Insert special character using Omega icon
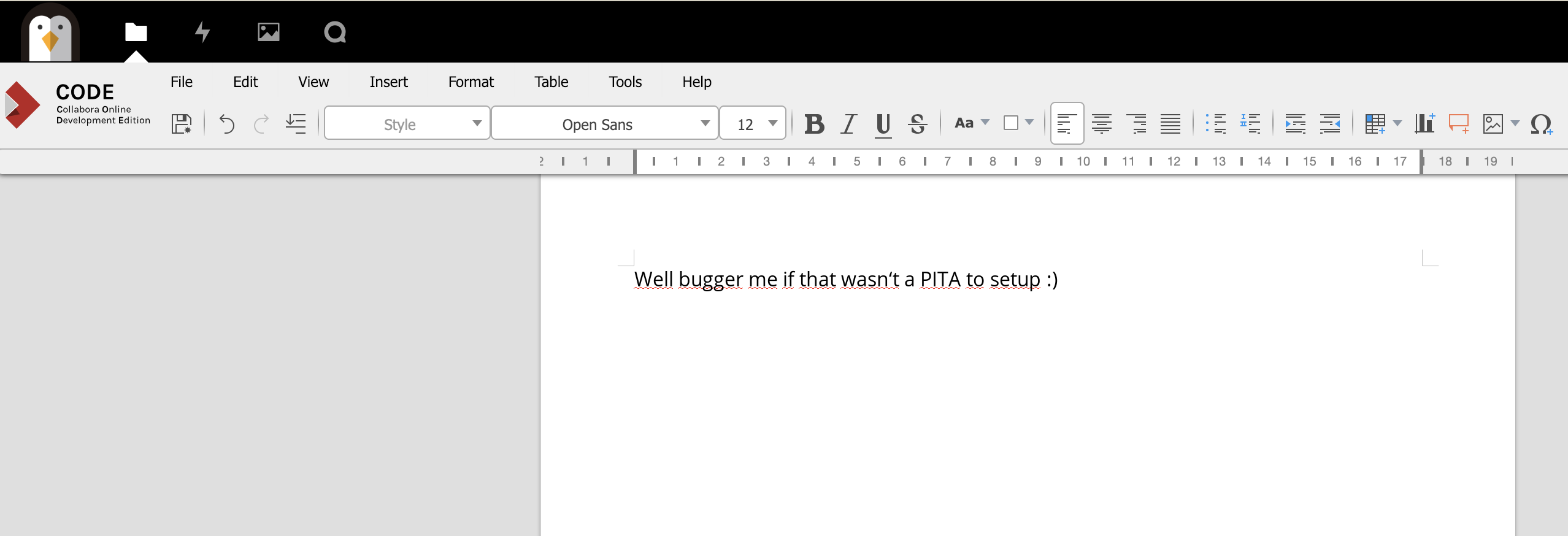1568x536 pixels. click(1540, 124)
